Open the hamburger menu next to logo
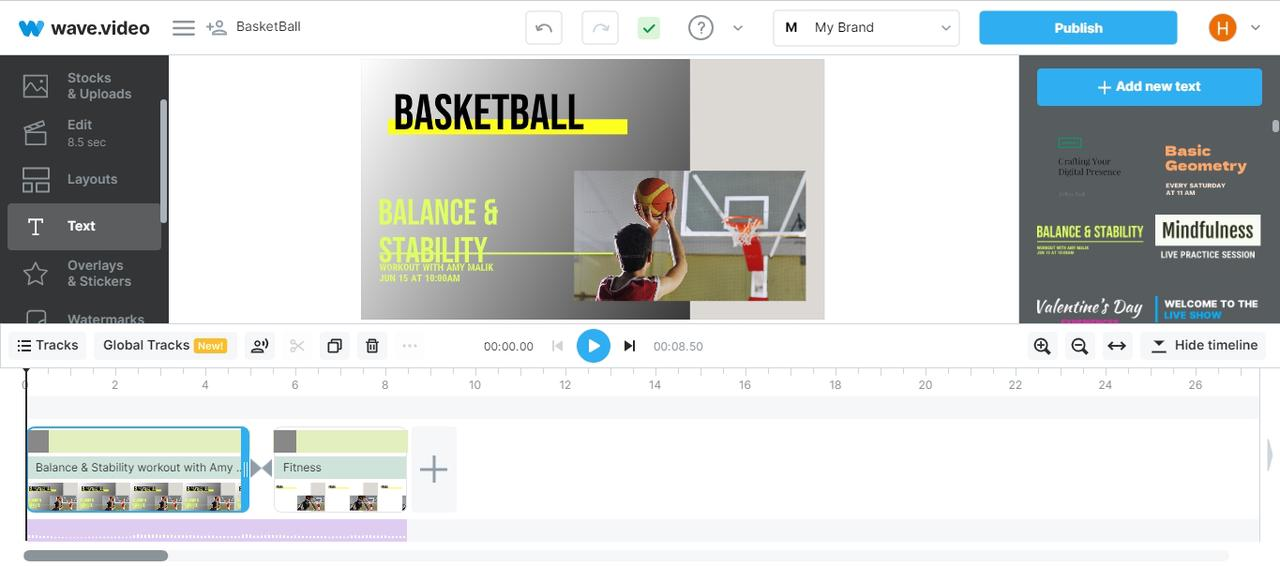Screen dimensions: 1280x567 tap(183, 28)
